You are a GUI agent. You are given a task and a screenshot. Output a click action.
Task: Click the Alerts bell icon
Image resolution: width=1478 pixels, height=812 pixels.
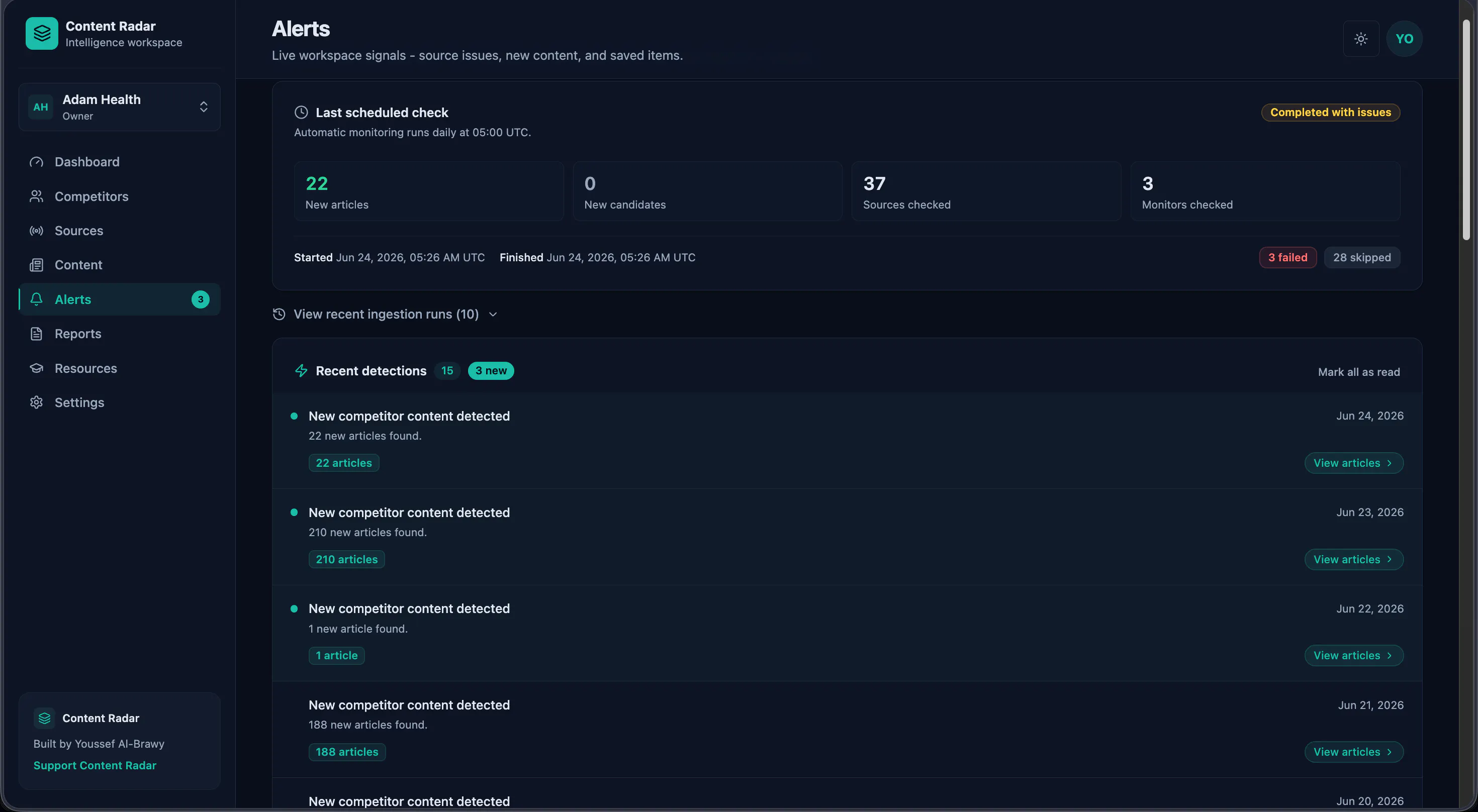[37, 299]
